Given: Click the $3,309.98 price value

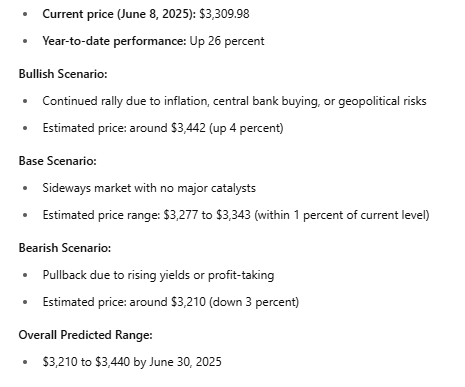Looking at the screenshot, I should pos(224,14).
